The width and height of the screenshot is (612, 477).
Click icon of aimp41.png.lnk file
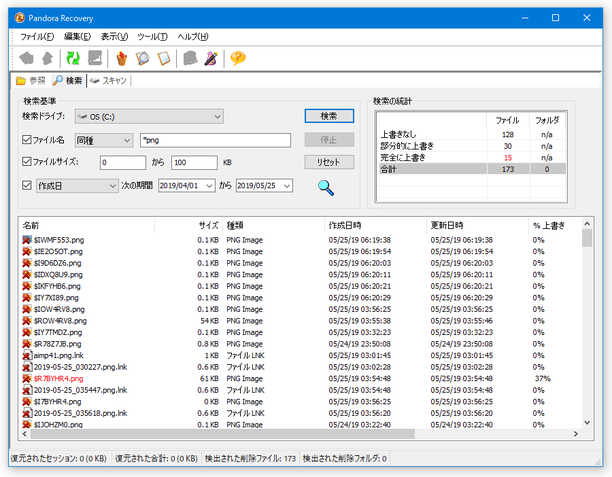click(27, 355)
